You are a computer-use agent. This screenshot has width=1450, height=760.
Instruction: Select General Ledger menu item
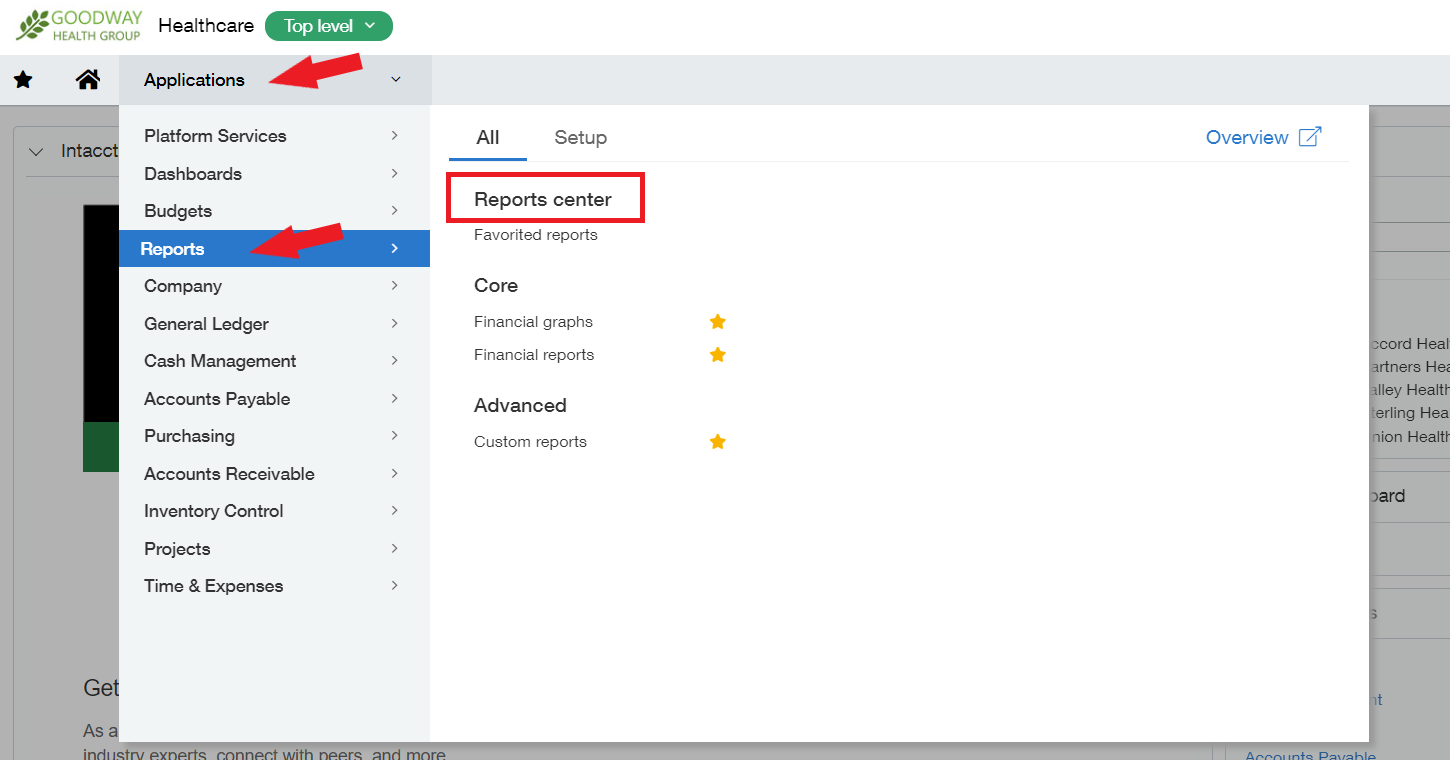click(274, 323)
